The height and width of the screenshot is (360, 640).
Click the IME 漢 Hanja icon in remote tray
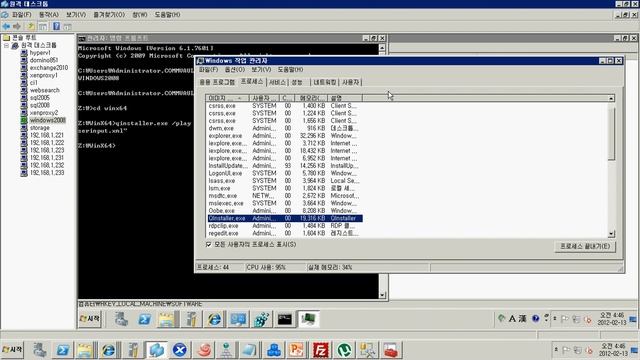pos(522,319)
